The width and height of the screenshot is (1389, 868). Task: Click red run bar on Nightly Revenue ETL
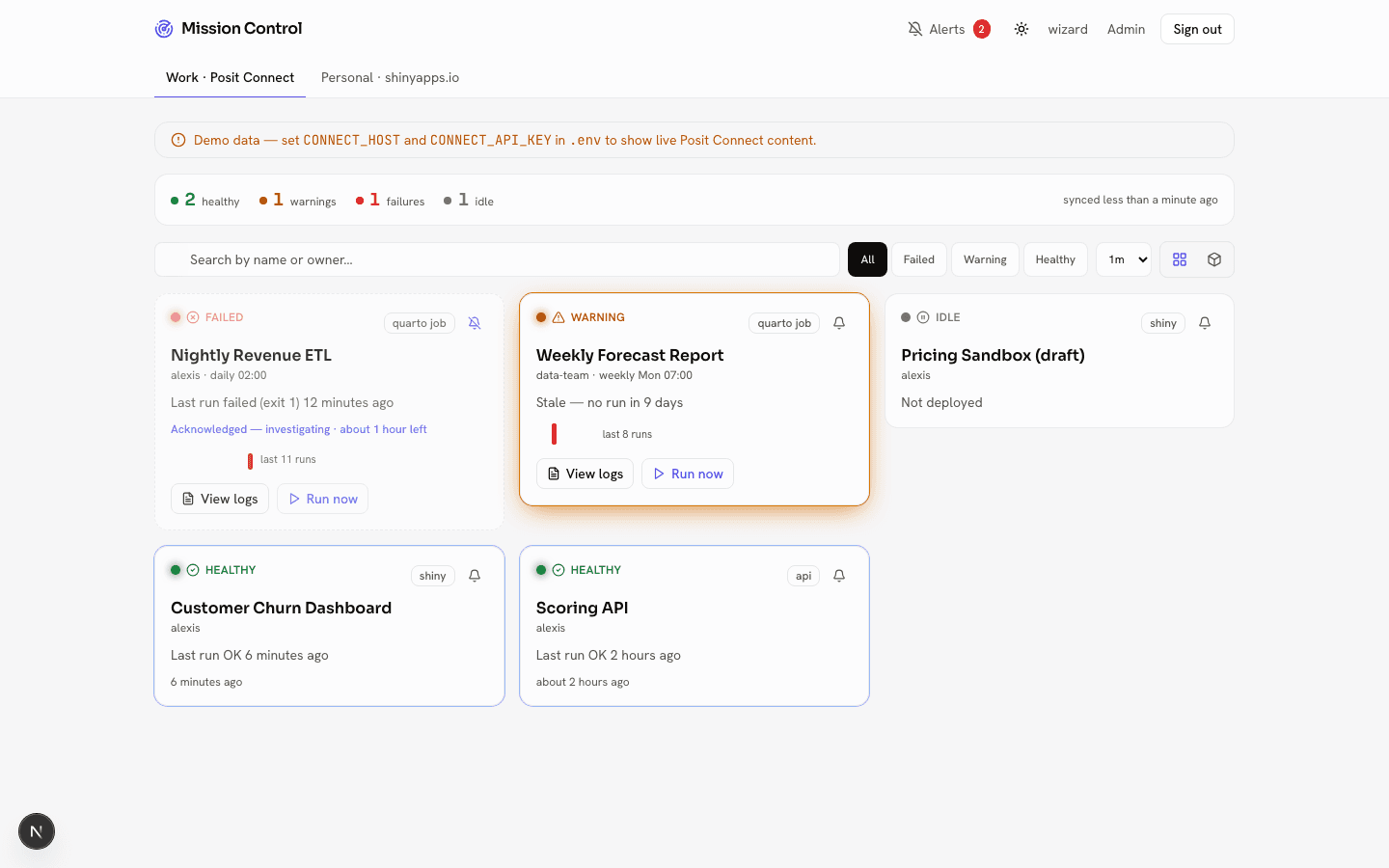point(250,461)
